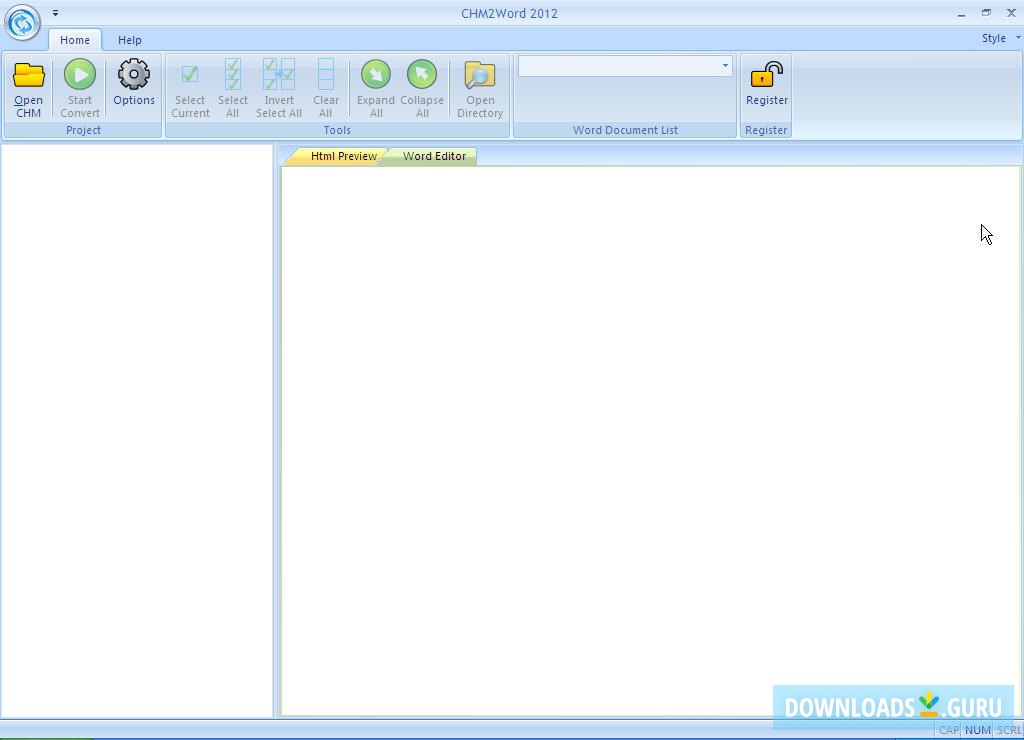Close the CHM2Word 2012 window
1024x740 pixels.
tap(1011, 12)
